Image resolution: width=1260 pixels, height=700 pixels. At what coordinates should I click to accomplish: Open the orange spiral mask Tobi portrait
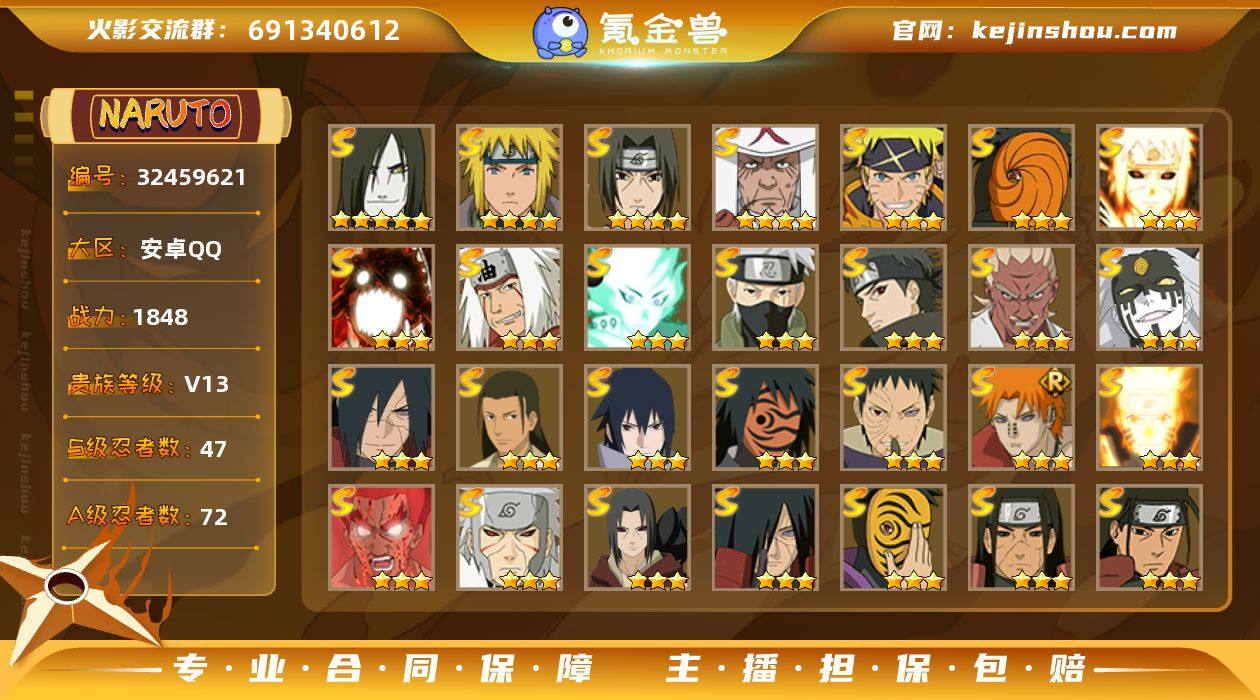pyautogui.click(x=1021, y=178)
